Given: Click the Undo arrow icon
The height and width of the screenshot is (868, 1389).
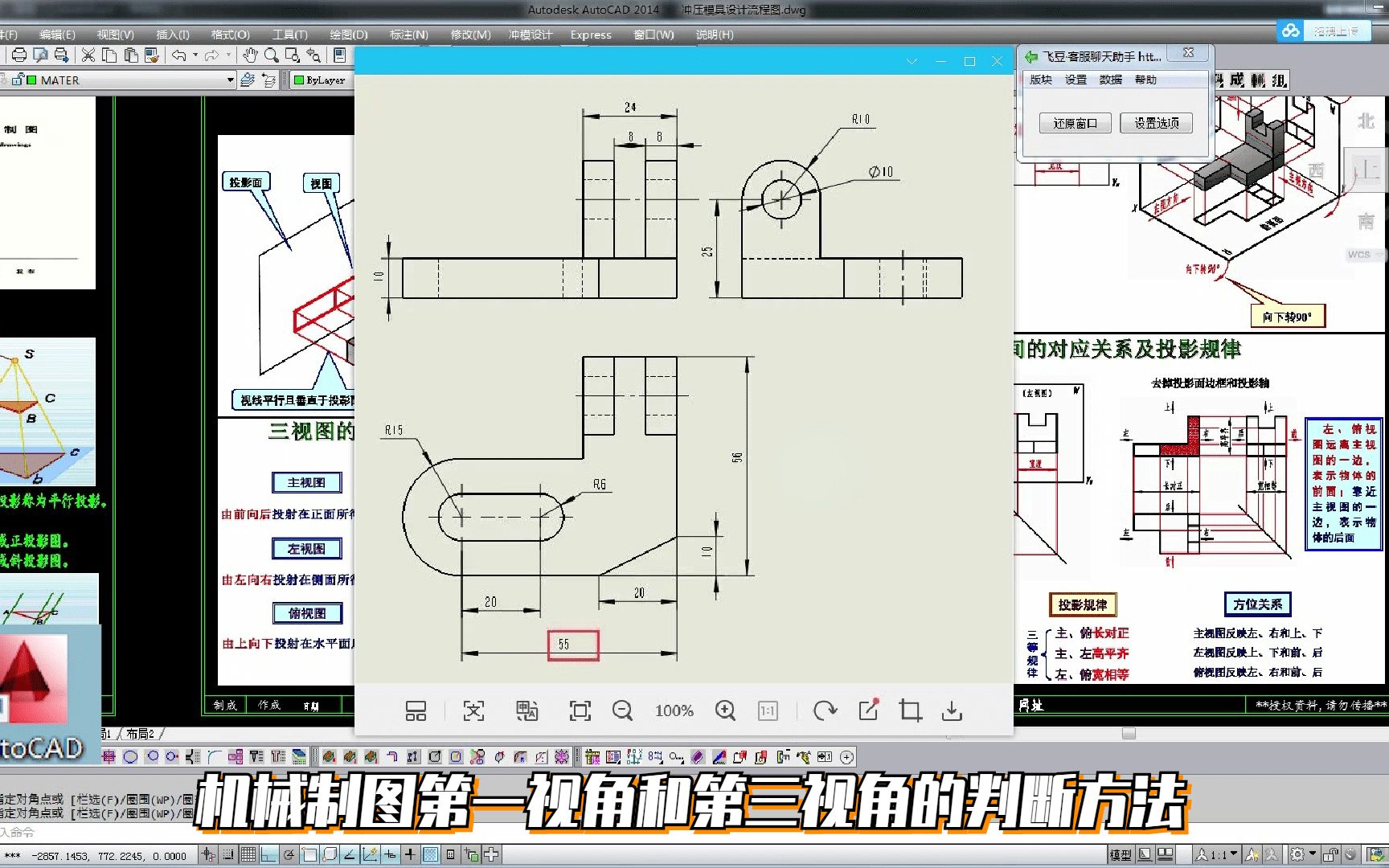Looking at the screenshot, I should coord(178,55).
